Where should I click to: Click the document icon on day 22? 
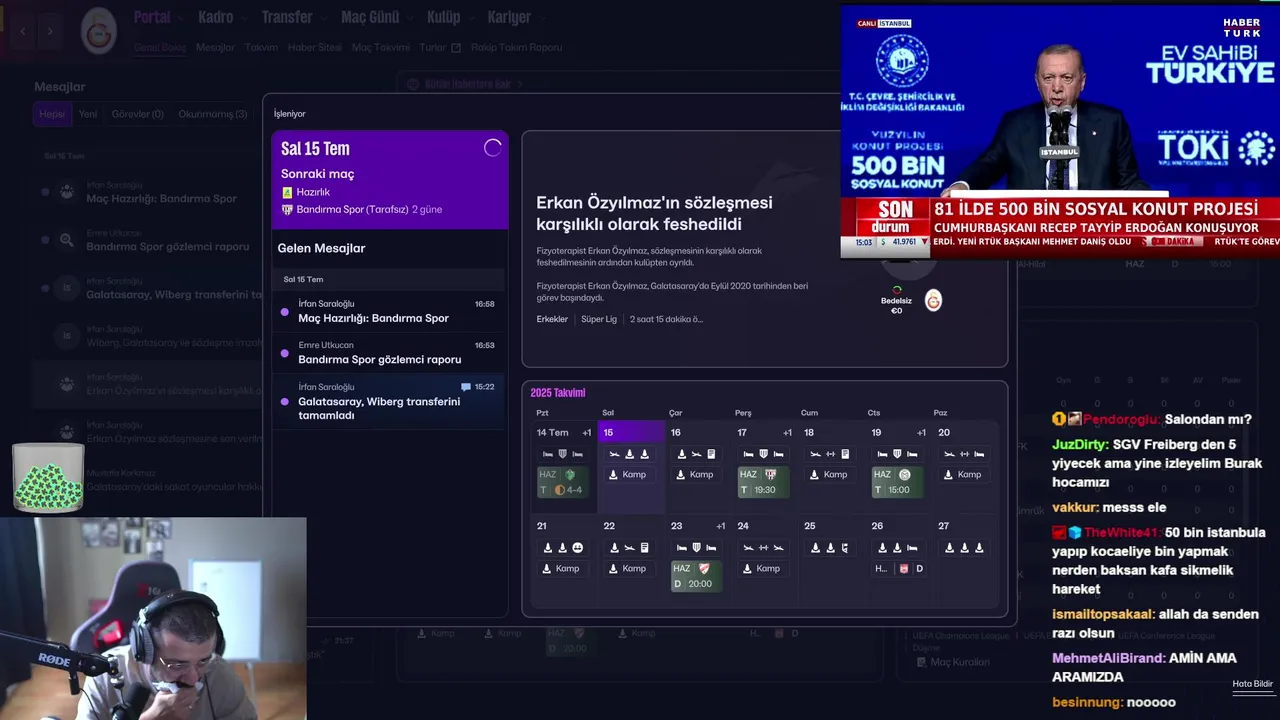tap(644, 548)
